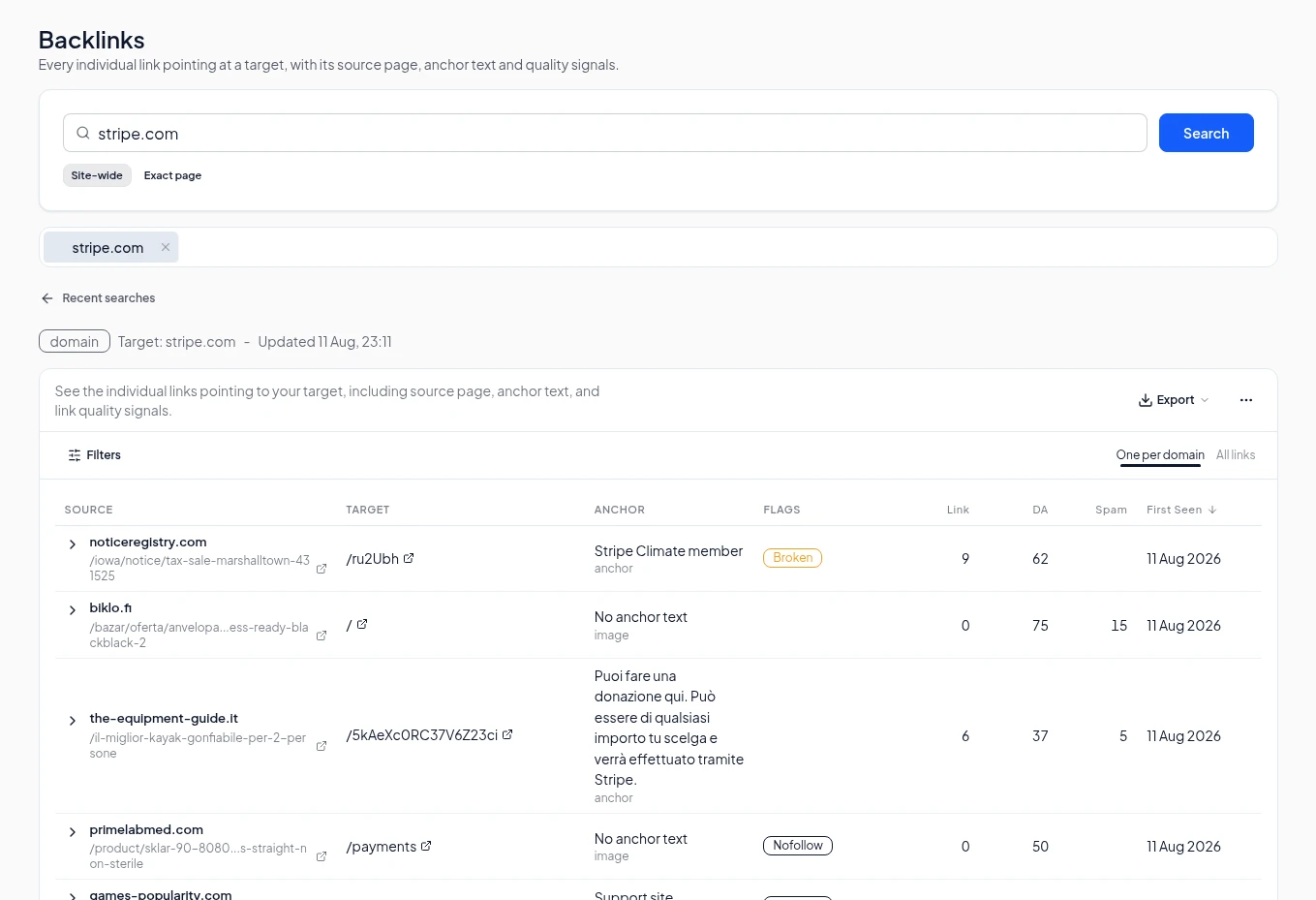1316x900 pixels.
Task: Open the /ru2Ubh target external link icon
Action: click(409, 558)
